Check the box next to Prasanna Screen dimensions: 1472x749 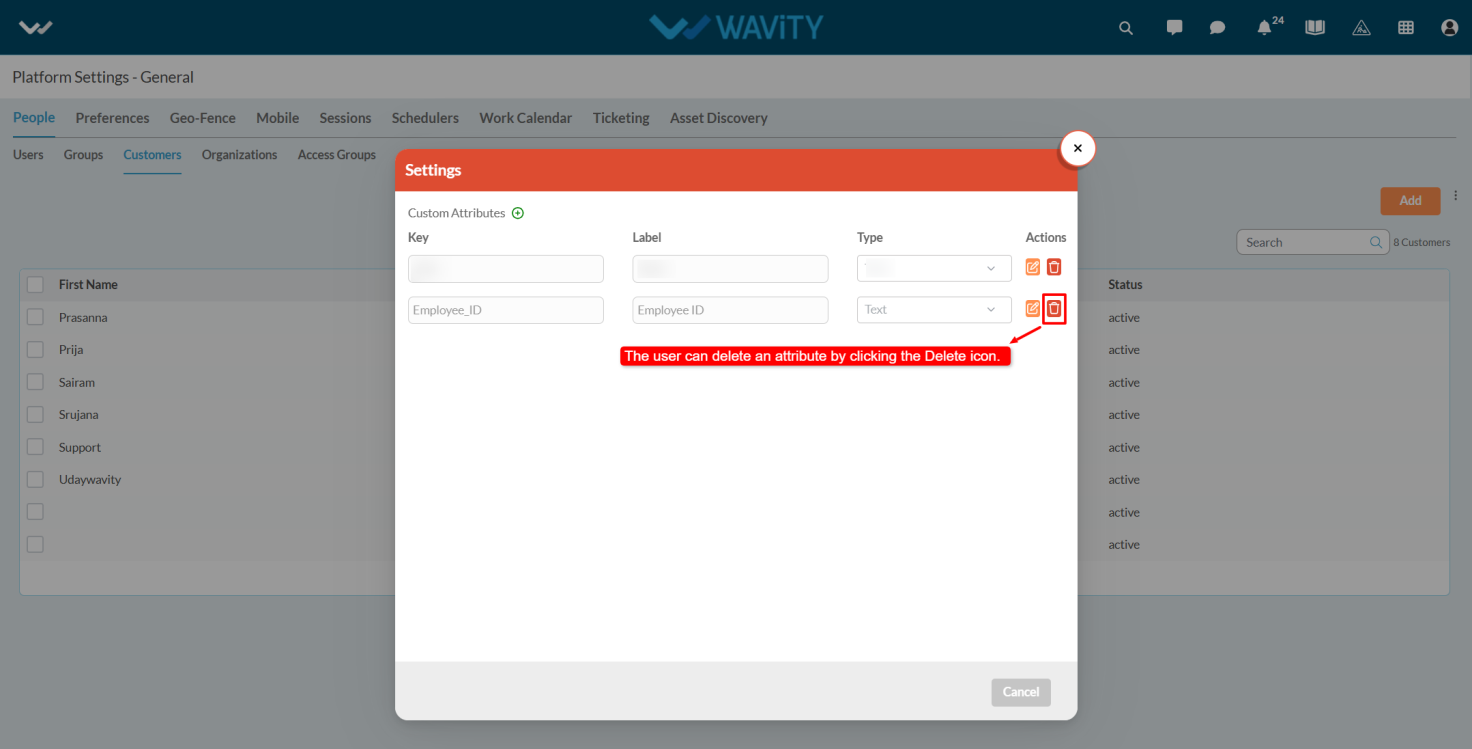pos(35,317)
